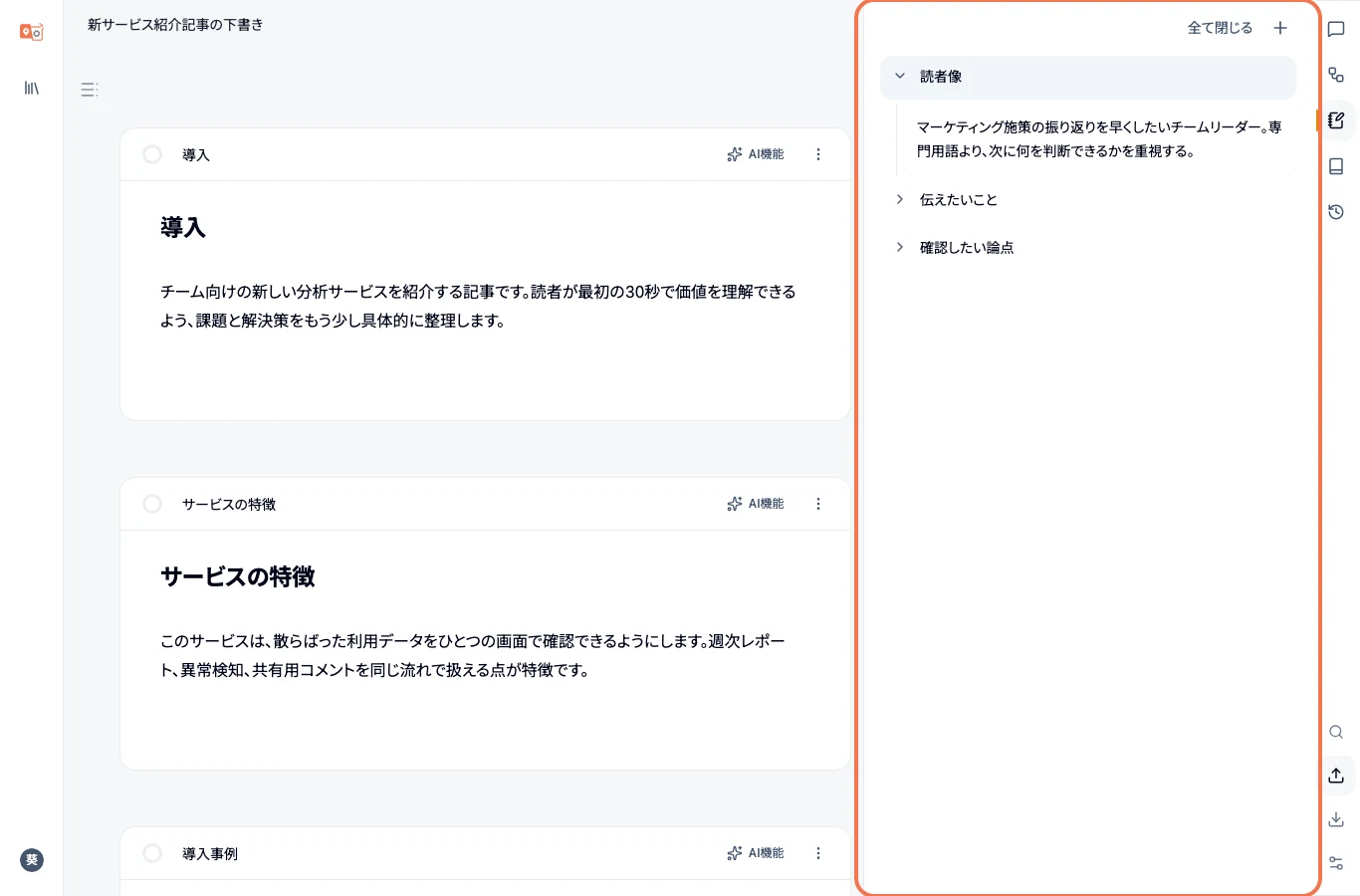Screen dimensions: 1360x896
Task: Toggle the circle checkbox for サービスの特徴
Action: click(152, 504)
